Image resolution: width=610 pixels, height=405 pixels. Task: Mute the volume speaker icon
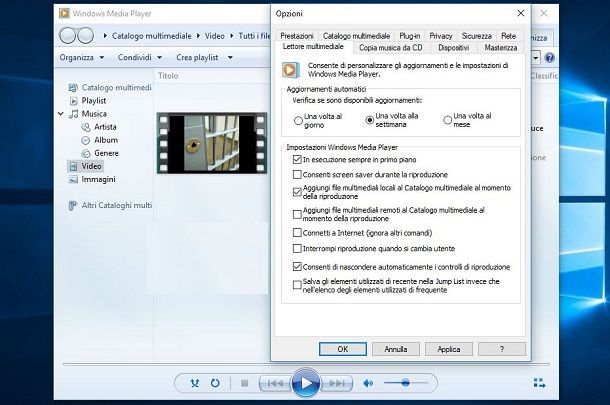coord(368,384)
